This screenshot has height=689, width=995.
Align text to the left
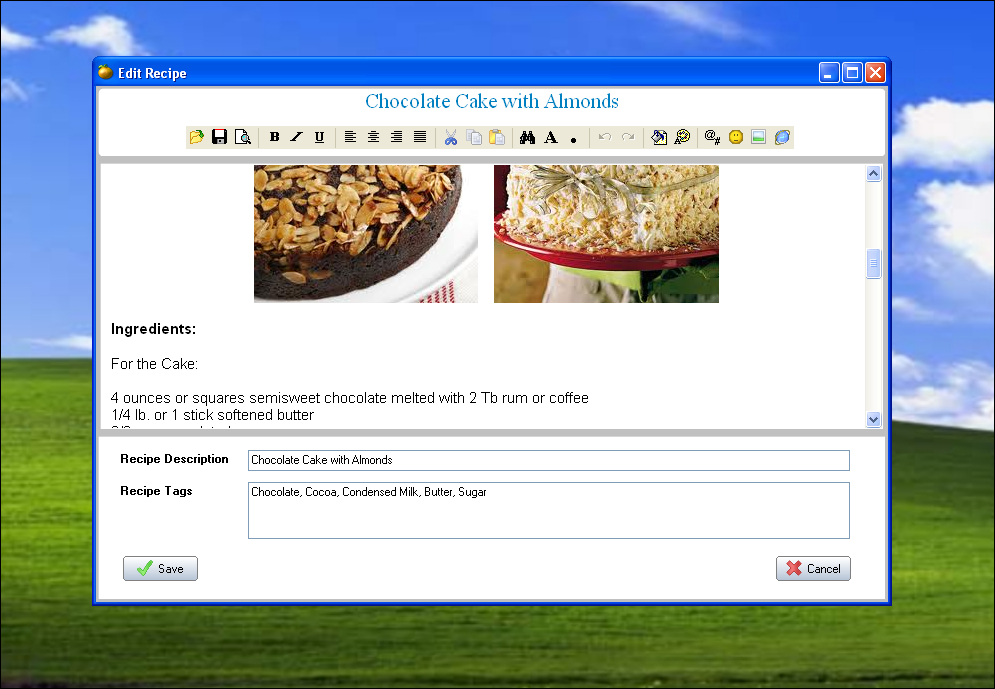click(350, 137)
